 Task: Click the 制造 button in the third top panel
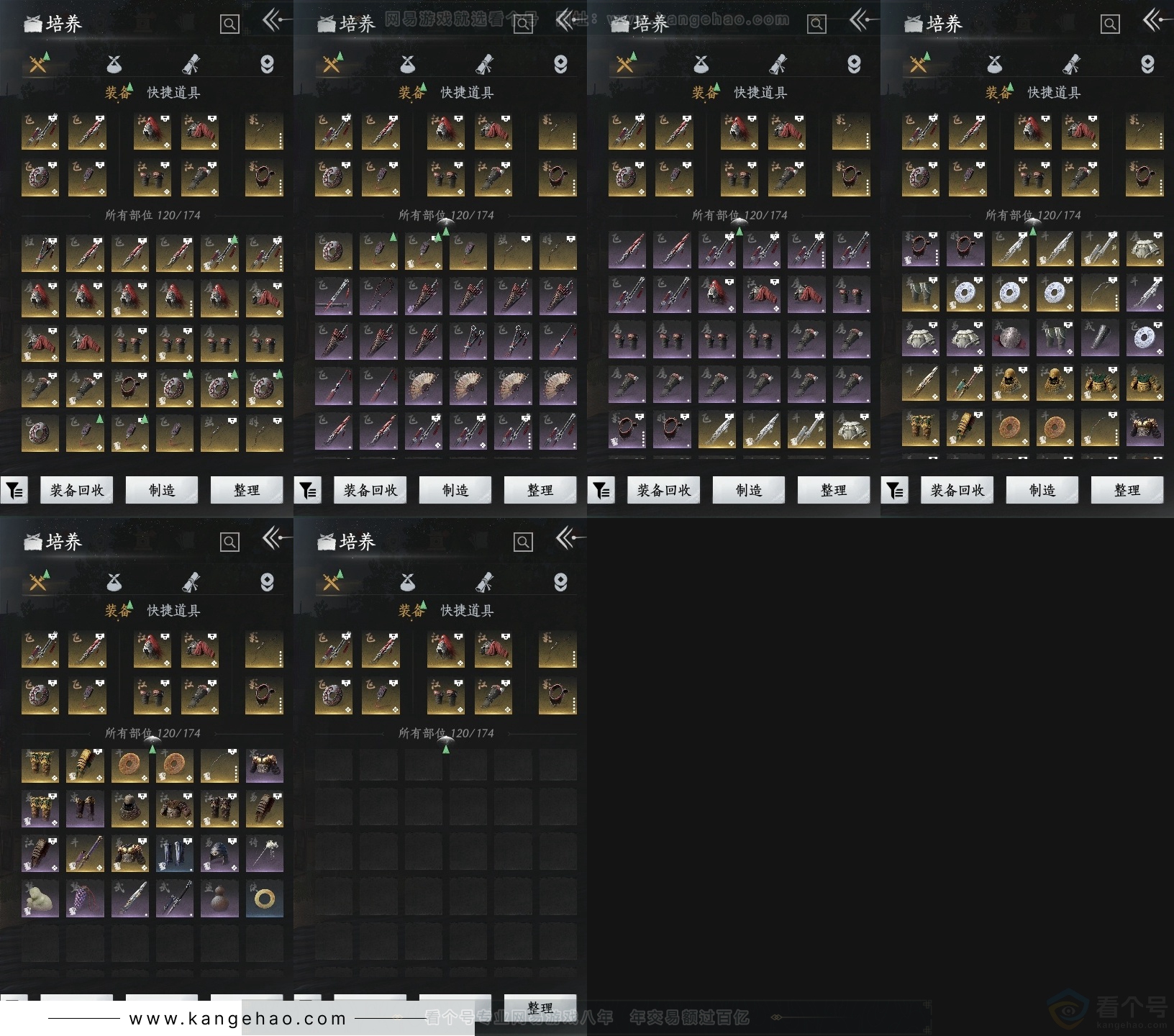(748, 491)
